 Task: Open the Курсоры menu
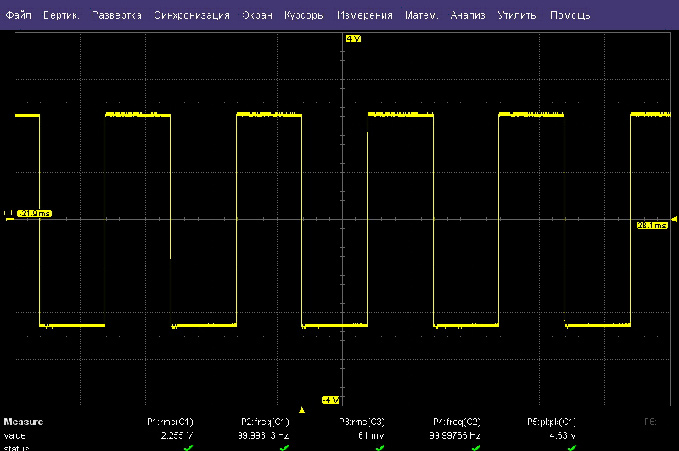(304, 16)
